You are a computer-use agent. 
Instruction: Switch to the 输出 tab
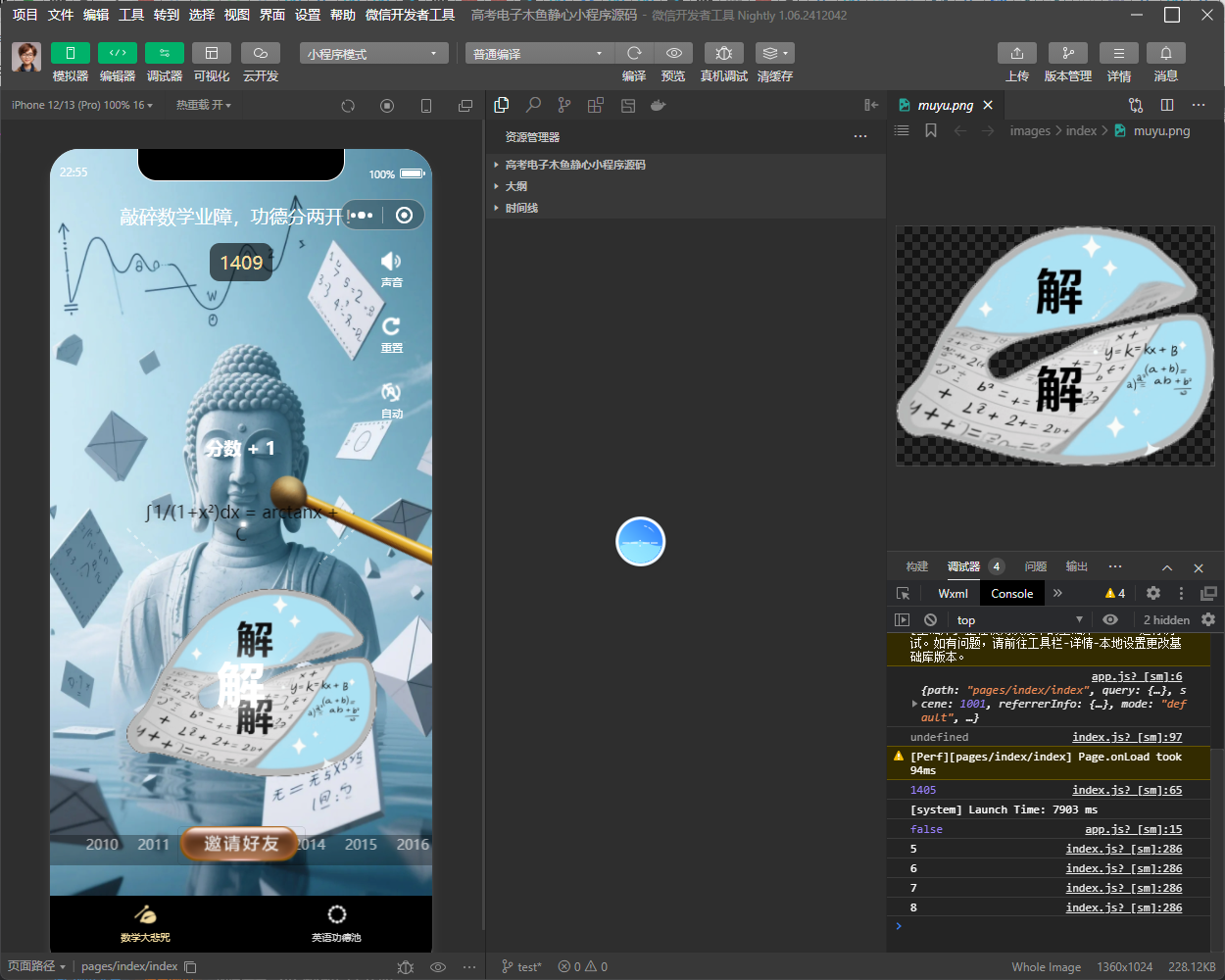(x=1077, y=566)
